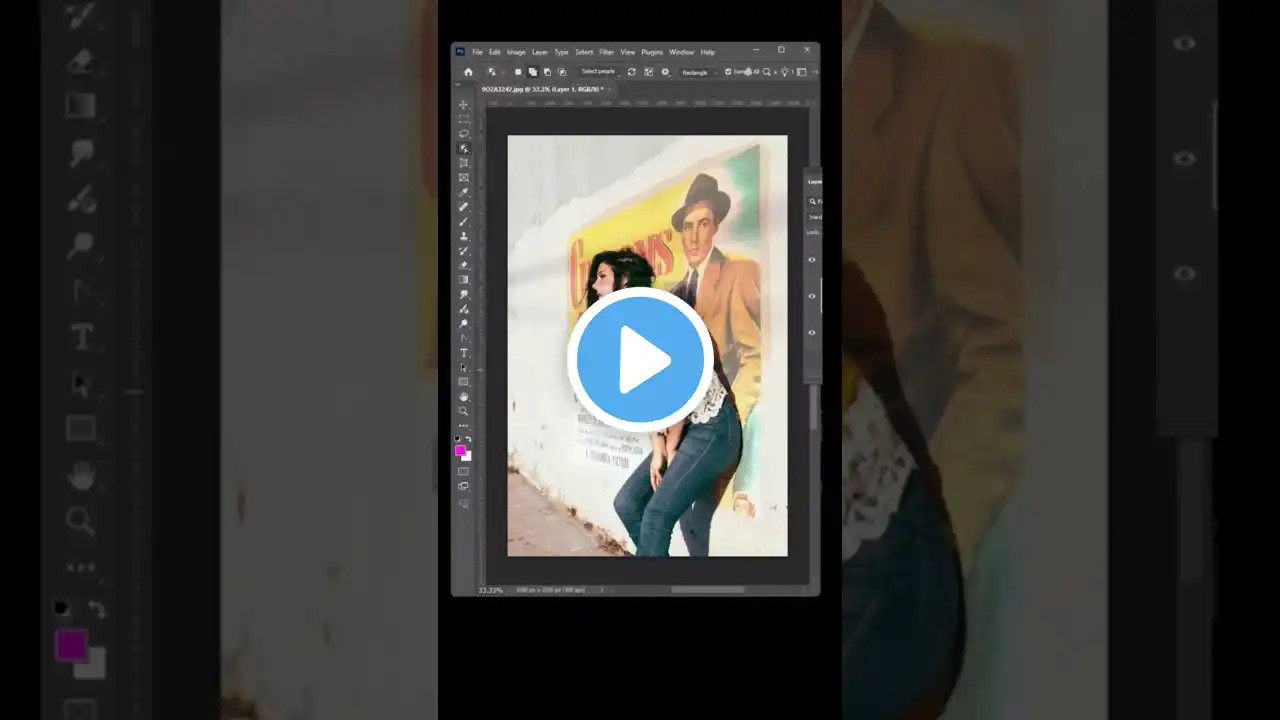Select the Eyedropper tool
Screen dimensions: 1280x720
[x=463, y=192]
